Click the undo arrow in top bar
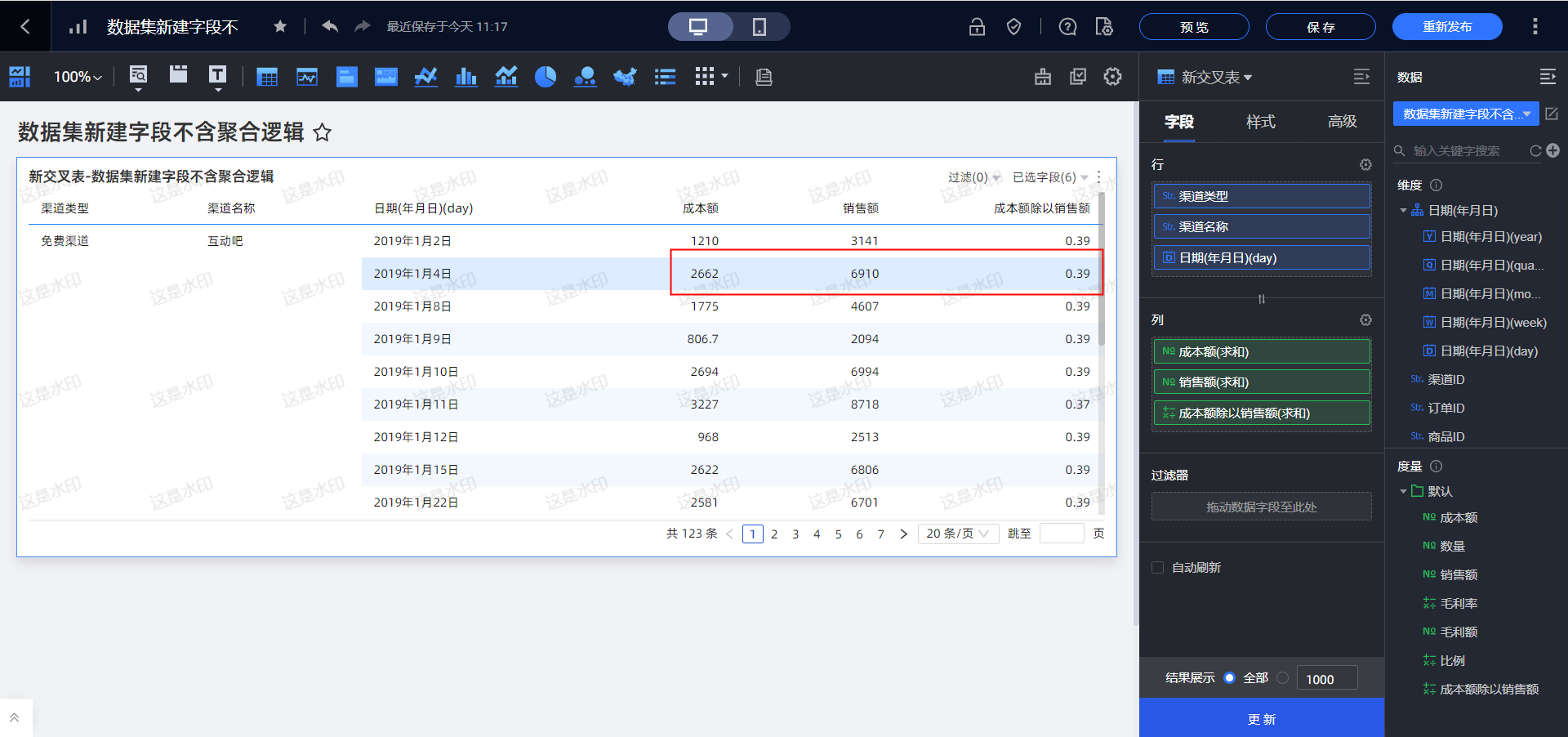 tap(330, 27)
